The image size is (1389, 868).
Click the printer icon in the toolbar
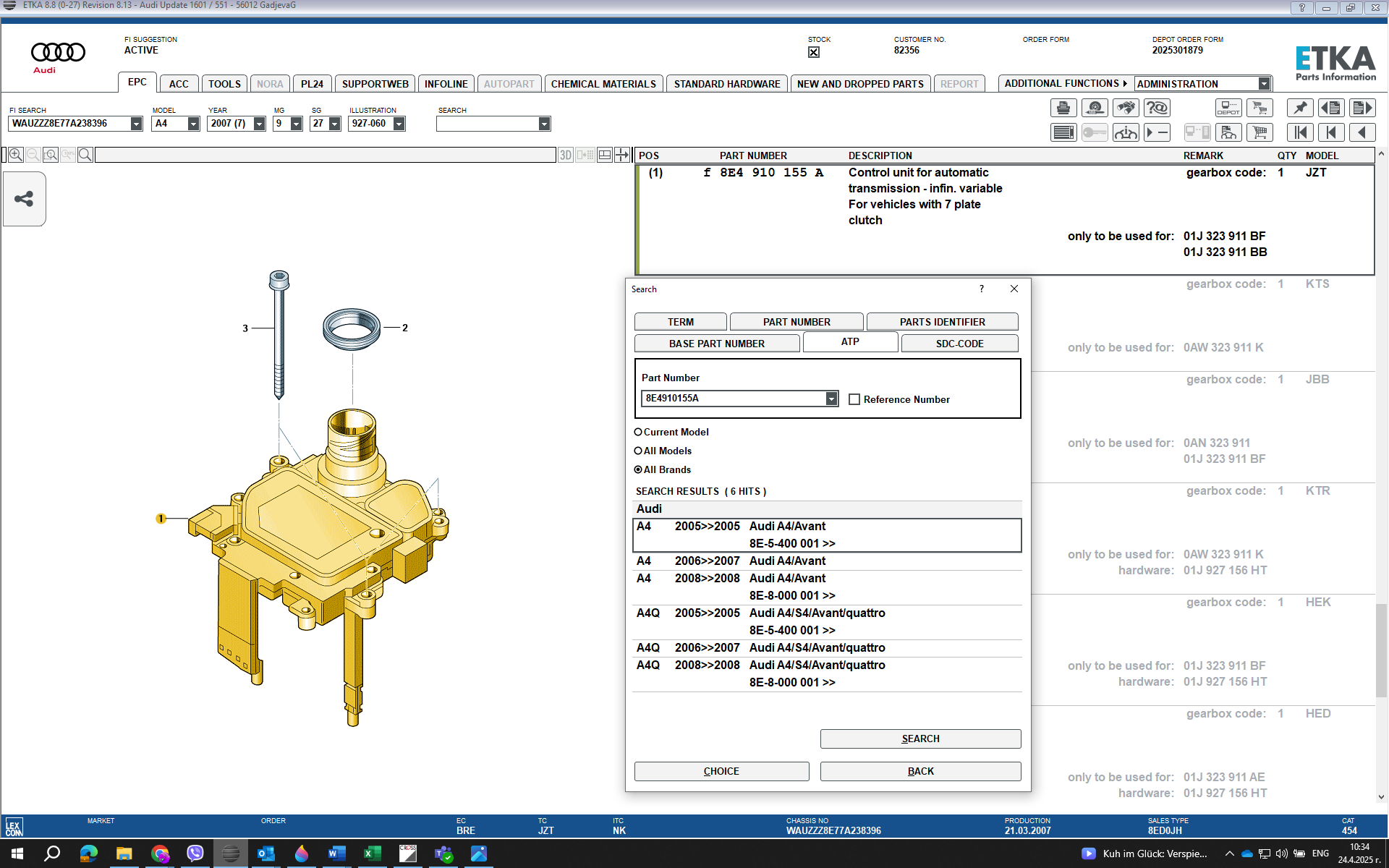coord(1063,109)
